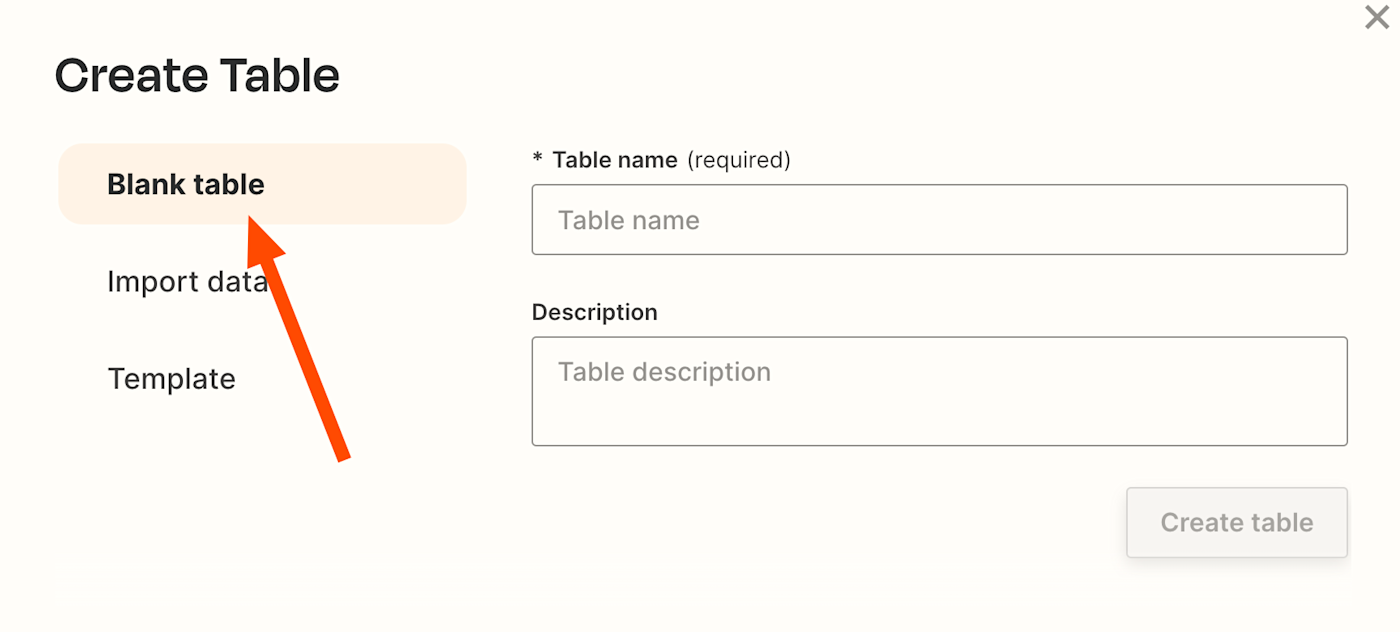The image size is (1400, 632).
Task: Switch to Import data option
Action: [187, 282]
